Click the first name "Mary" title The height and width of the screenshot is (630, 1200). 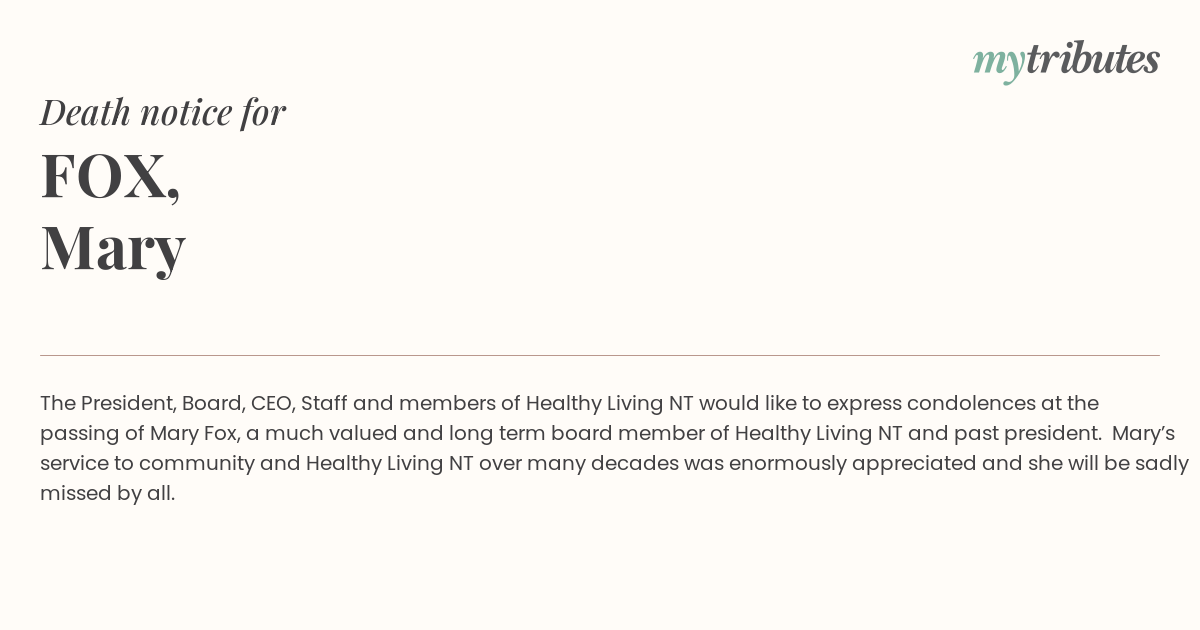click(113, 249)
